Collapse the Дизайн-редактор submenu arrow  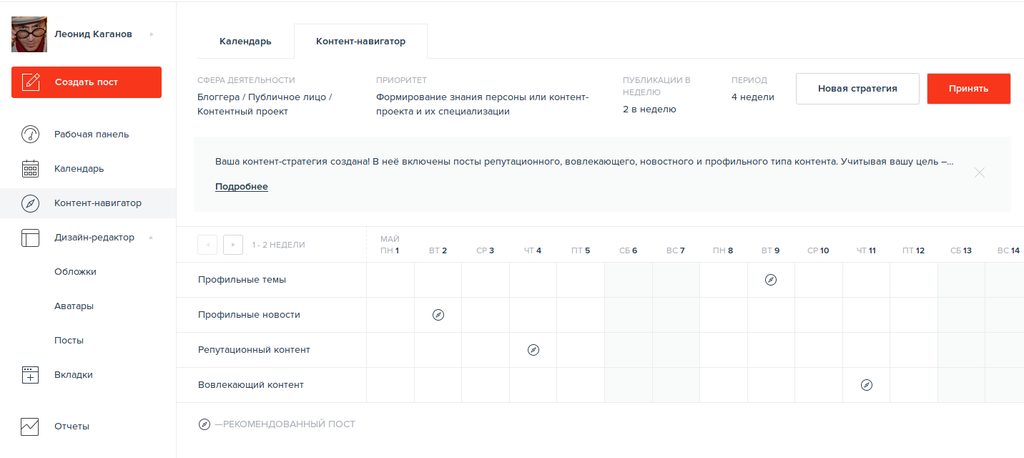(152, 238)
